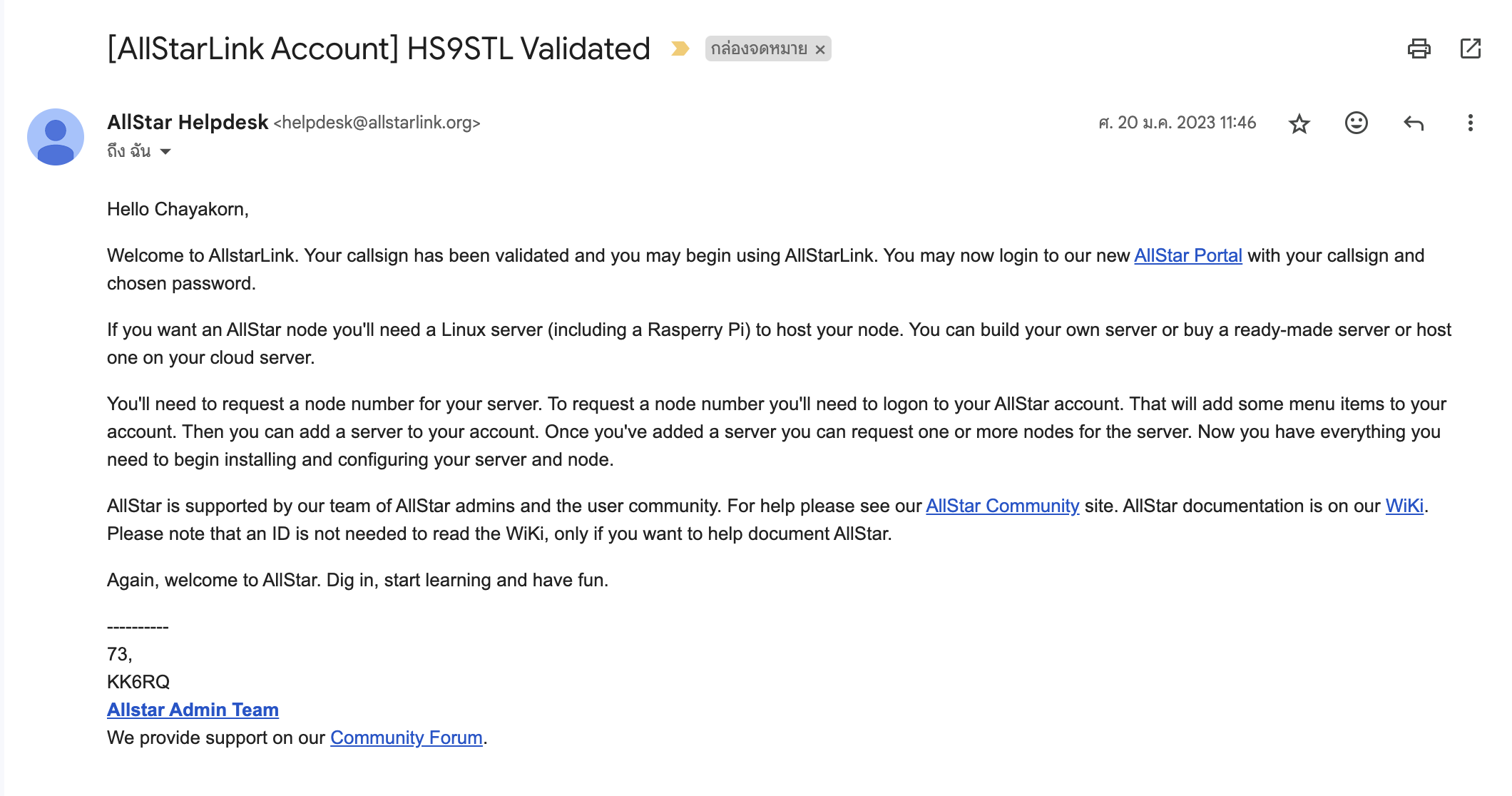Click the email date and time

[1177, 123]
